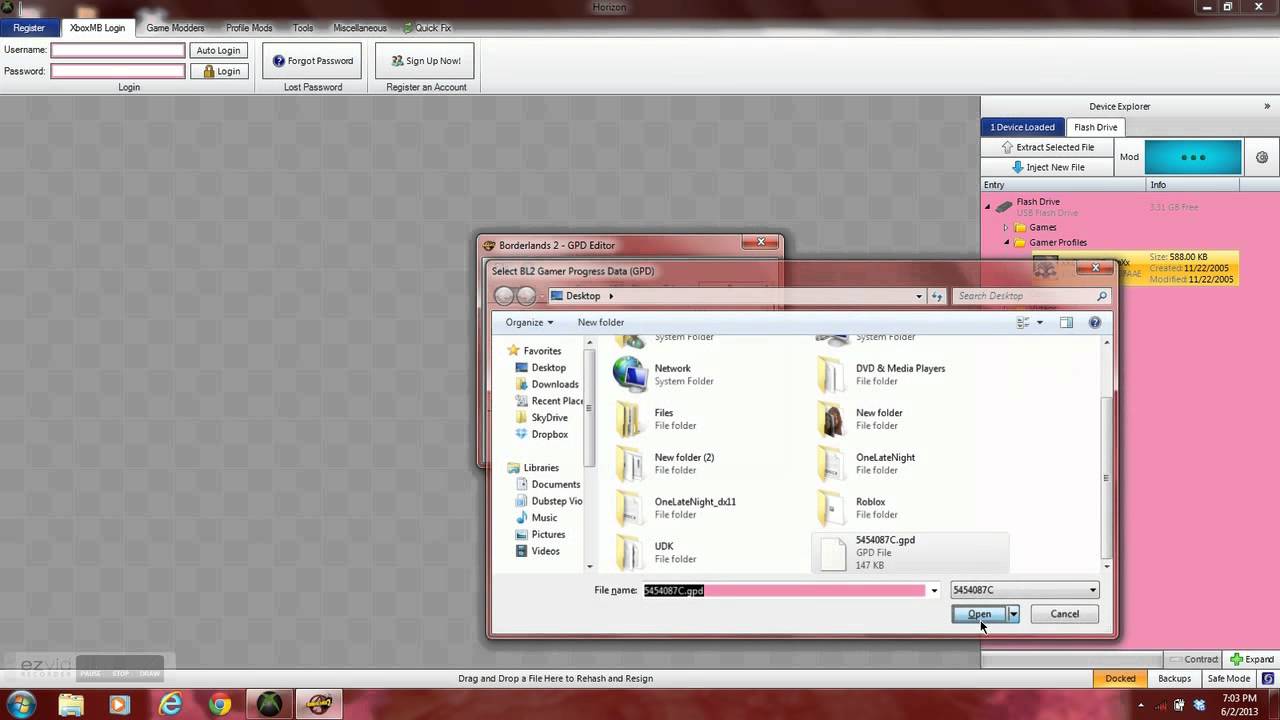Click the gear icon in Device Explorer
The height and width of the screenshot is (720, 1280).
pyautogui.click(x=1262, y=157)
